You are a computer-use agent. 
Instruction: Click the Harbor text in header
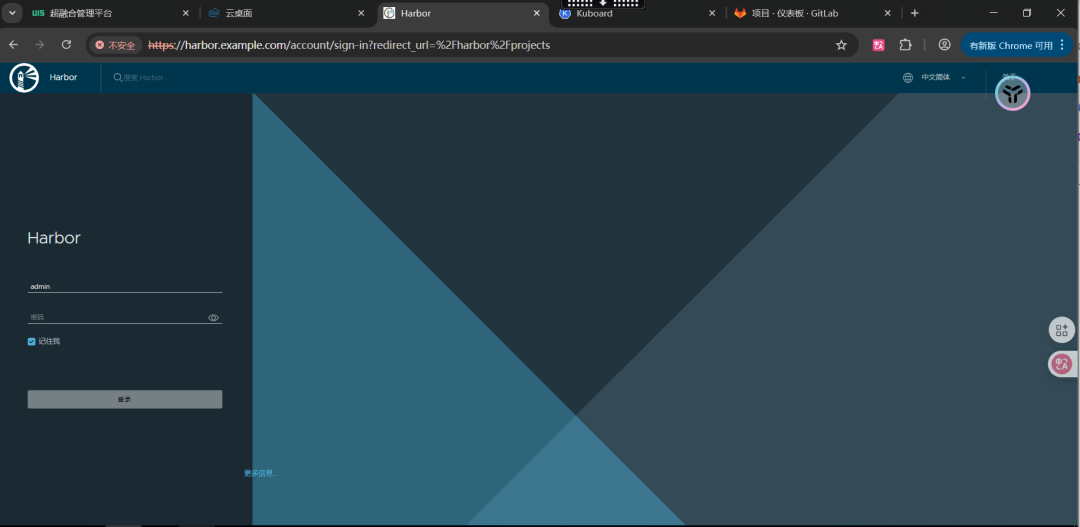tap(63, 77)
